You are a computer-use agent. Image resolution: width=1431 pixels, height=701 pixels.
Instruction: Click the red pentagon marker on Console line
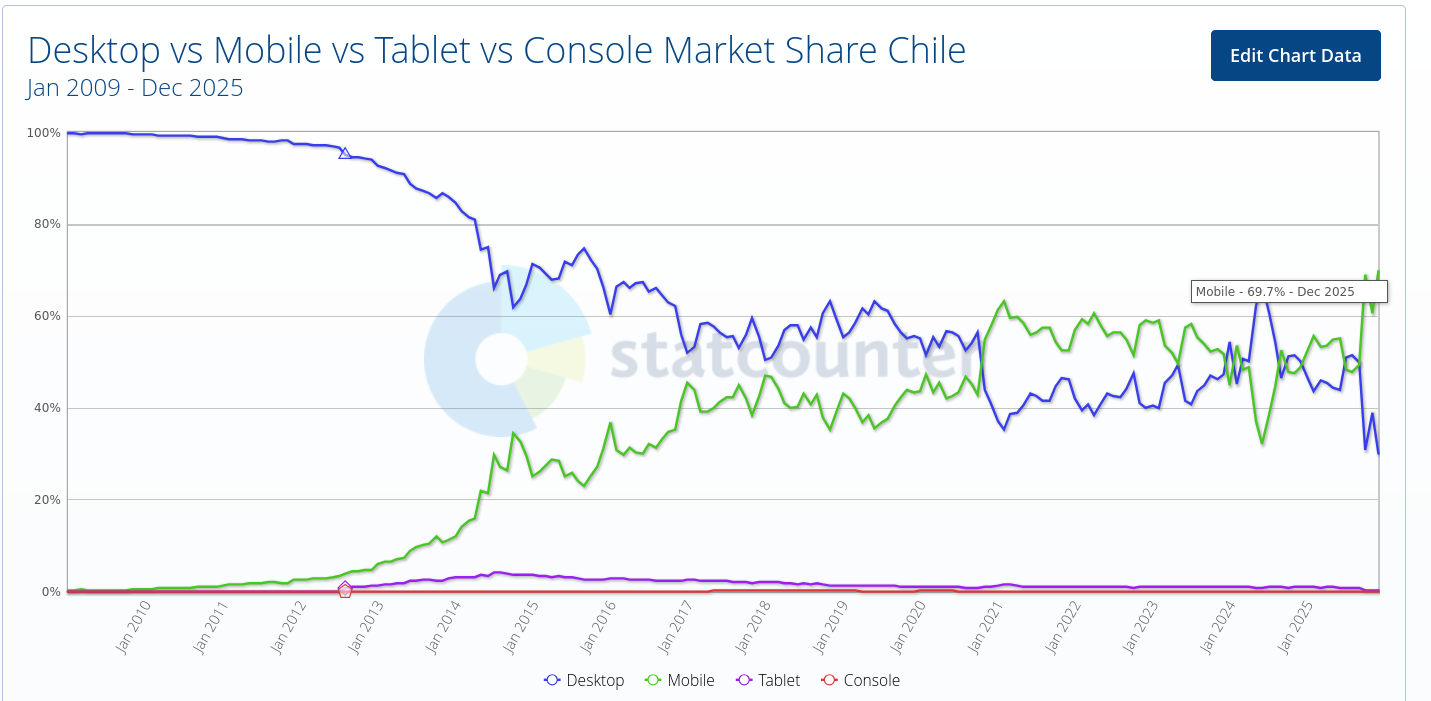[x=345, y=591]
